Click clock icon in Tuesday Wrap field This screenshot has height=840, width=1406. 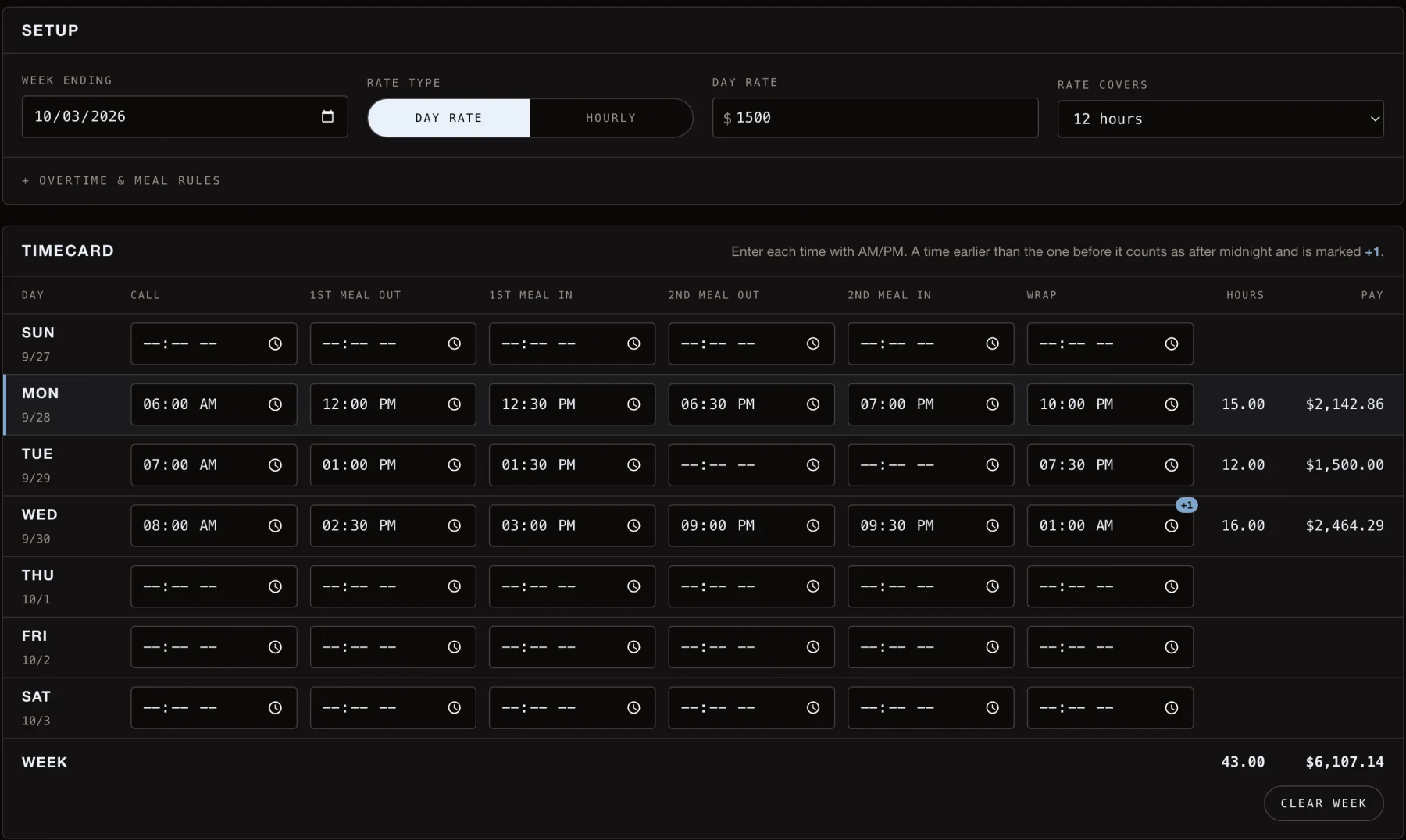tap(1172, 465)
